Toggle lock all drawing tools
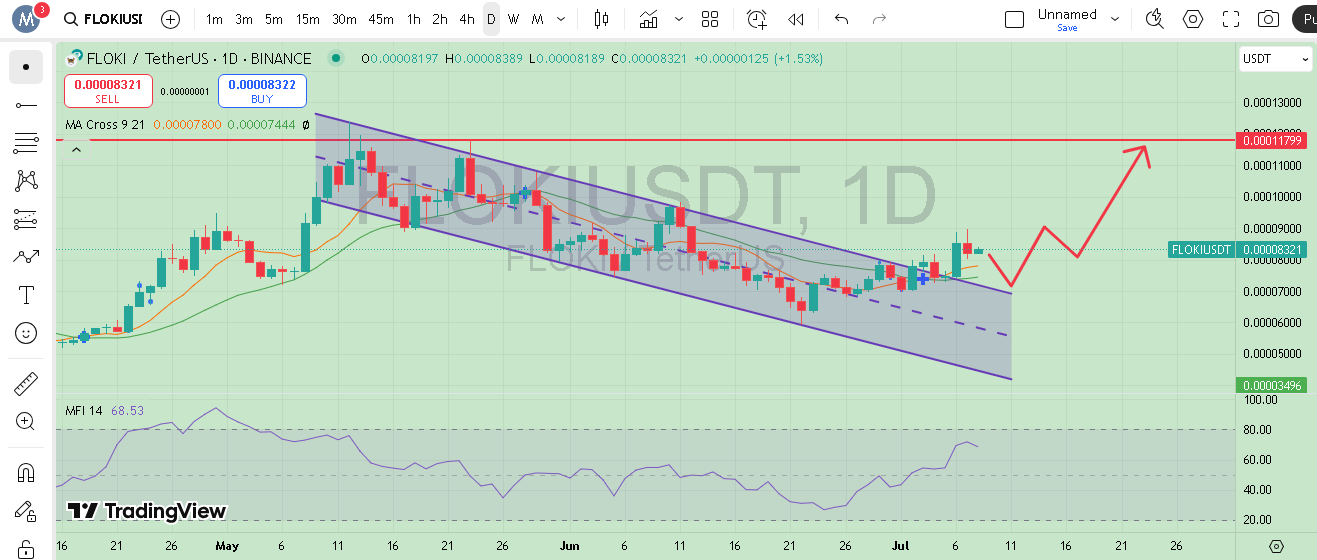The image size is (1317, 560). [26, 547]
